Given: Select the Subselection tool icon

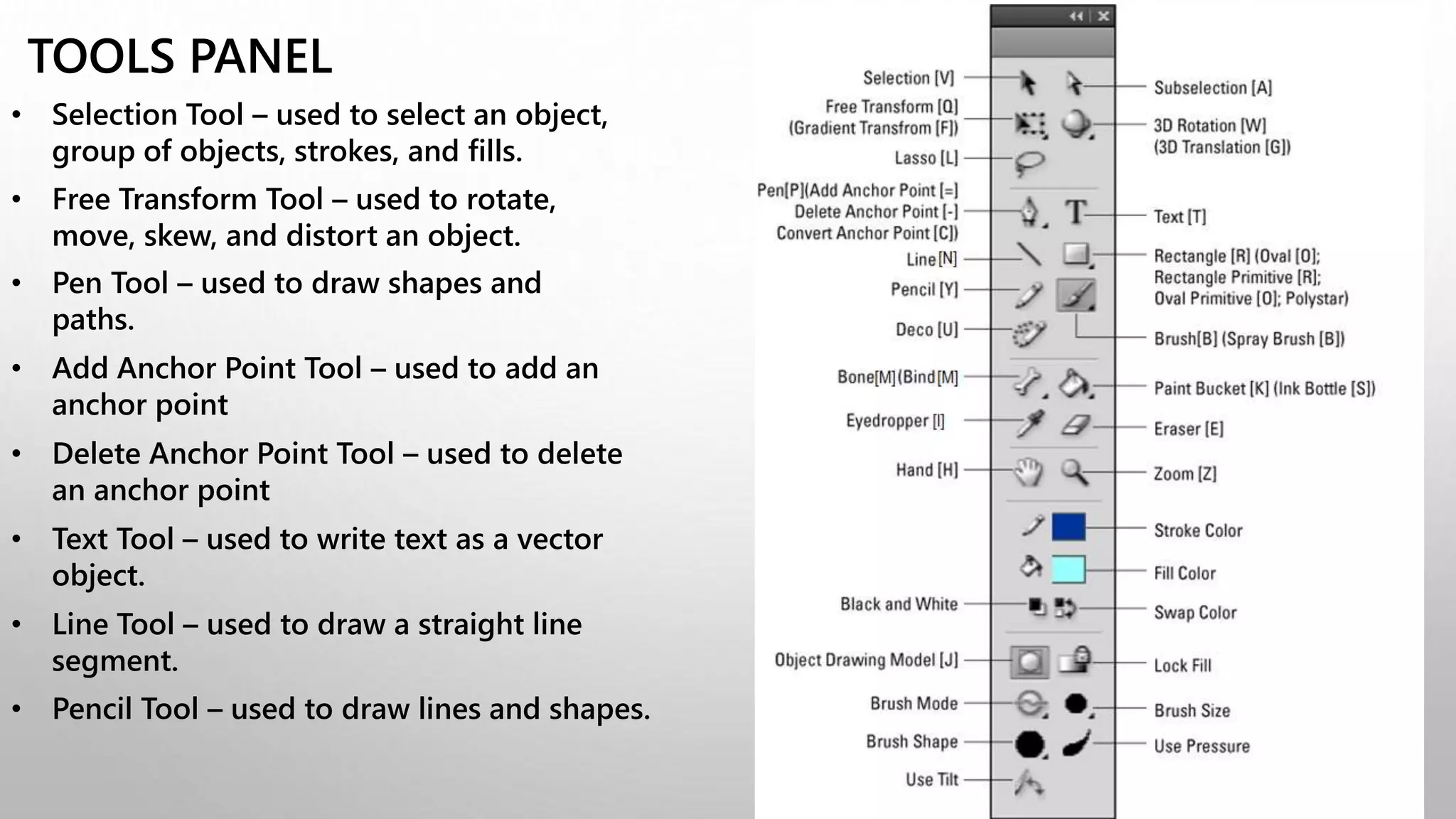Looking at the screenshot, I should [x=1074, y=83].
